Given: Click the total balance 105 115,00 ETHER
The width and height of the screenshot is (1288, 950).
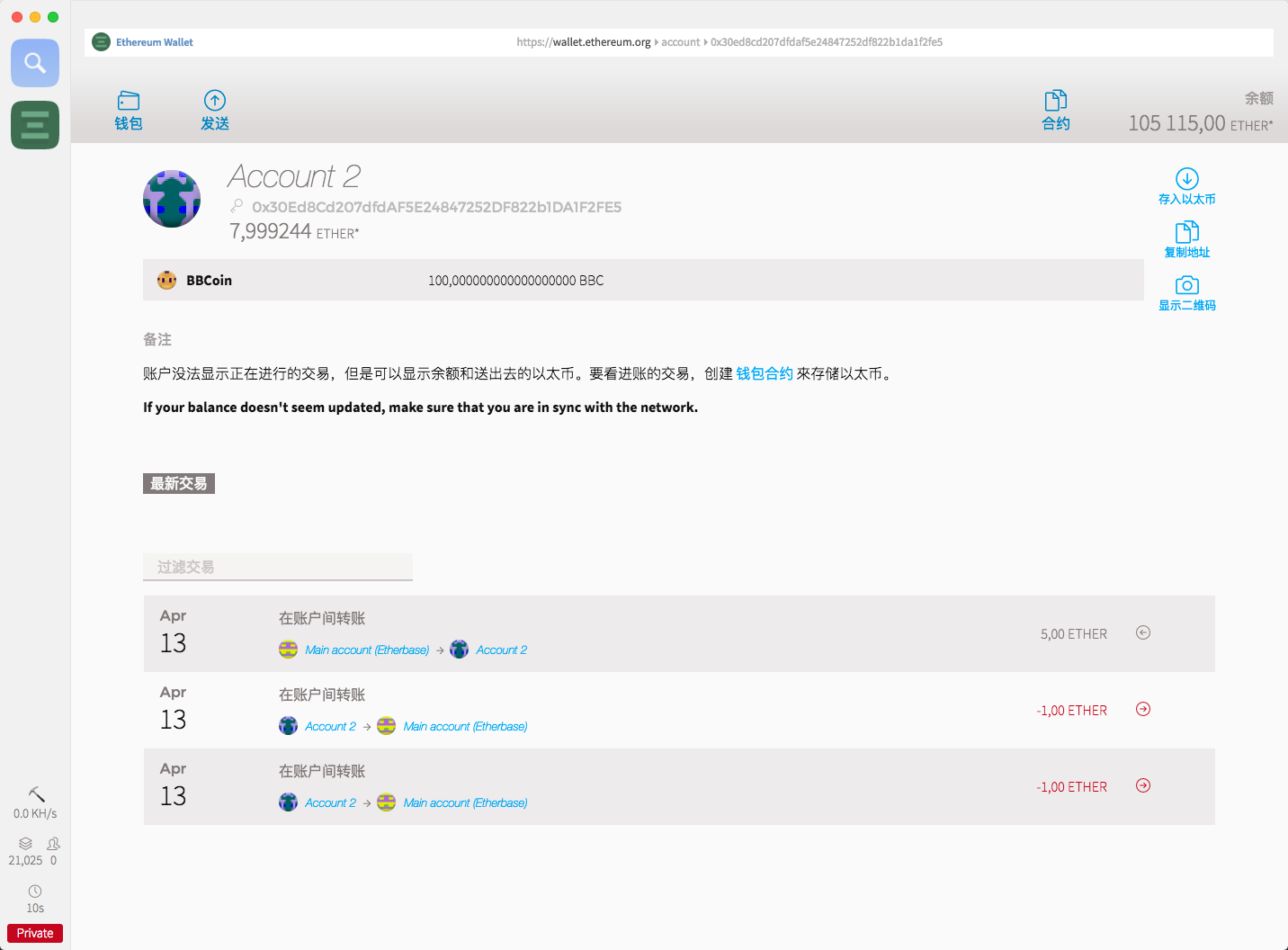Looking at the screenshot, I should point(1201,123).
